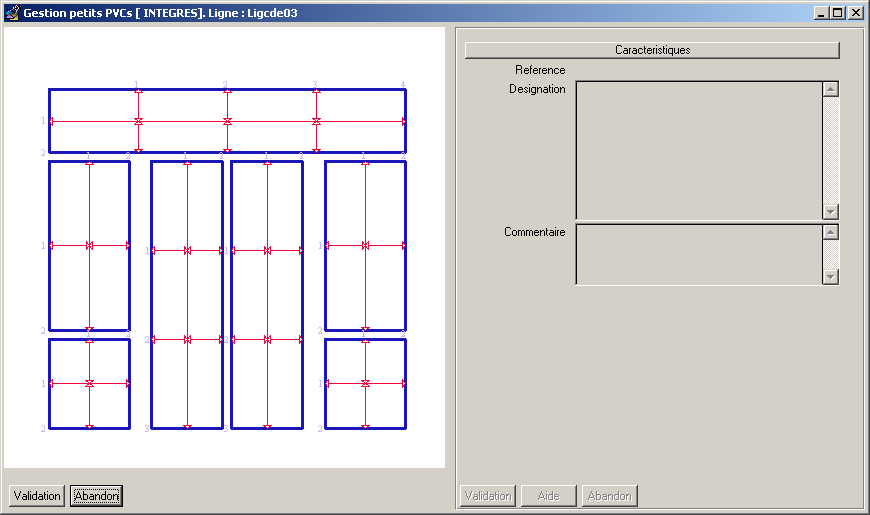Screen dimensions: 870x515
Task: Click the Aide button in the right panel
Action: [548, 496]
